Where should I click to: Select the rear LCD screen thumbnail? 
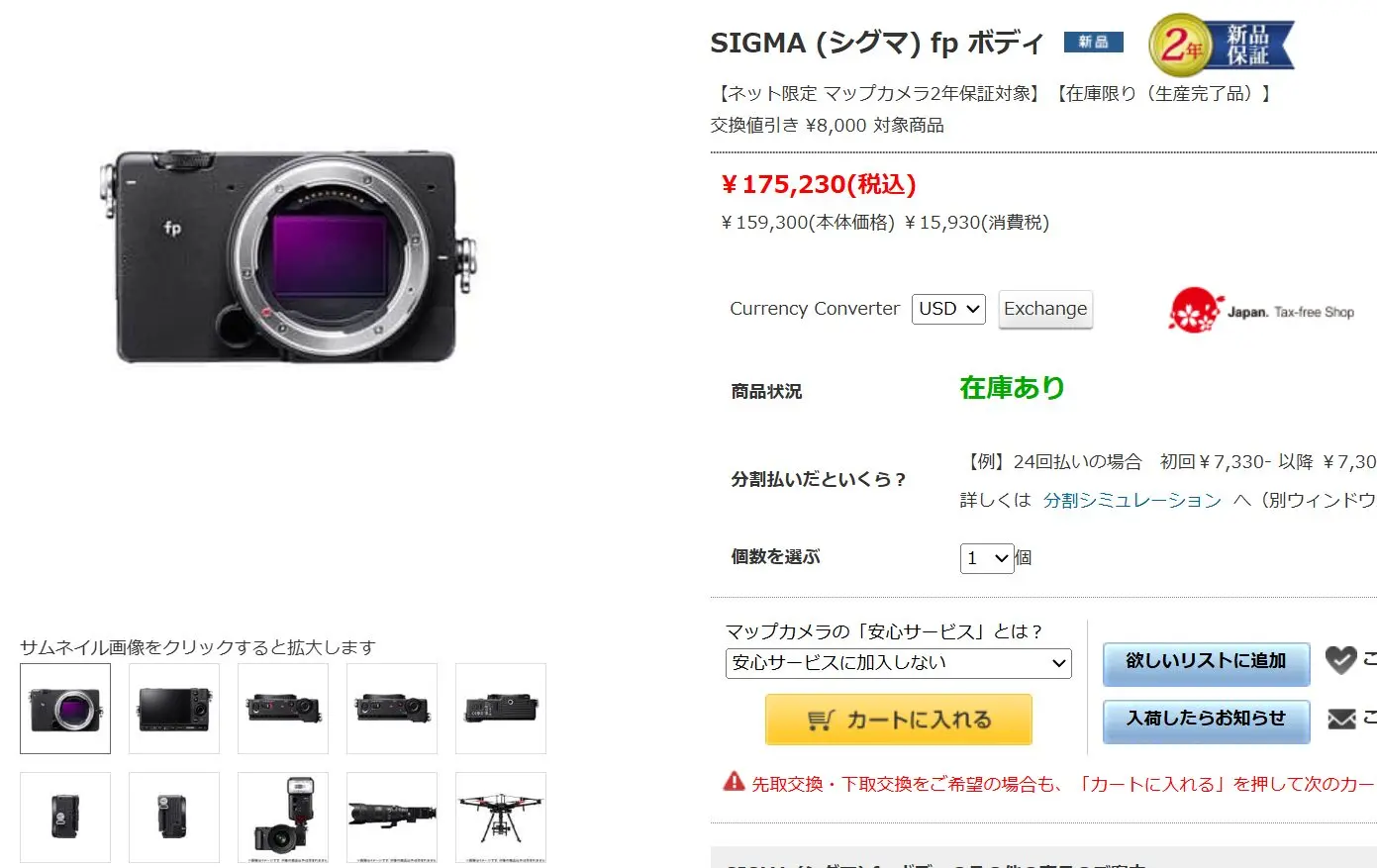(x=174, y=709)
